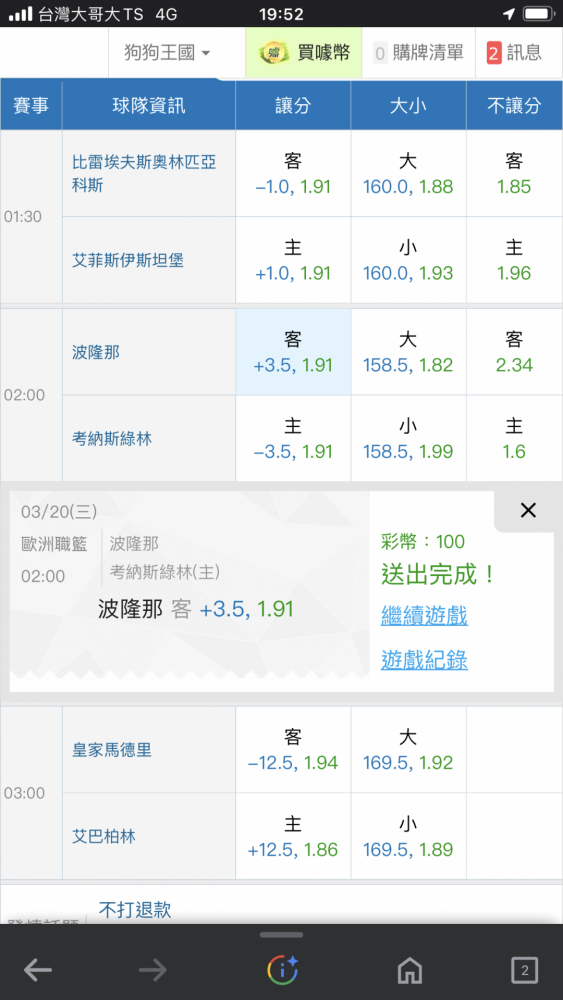Screen dimensions: 563x1000
Task: Open the 購牌清單 cart with 0 badge
Action: click(x=418, y=53)
